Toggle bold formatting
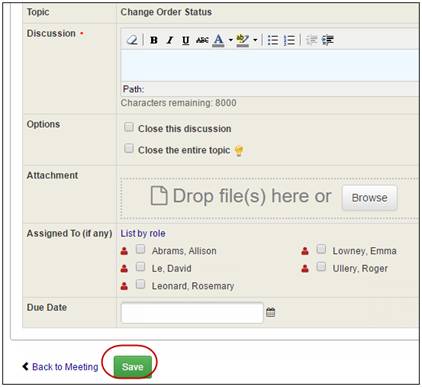 tap(154, 40)
